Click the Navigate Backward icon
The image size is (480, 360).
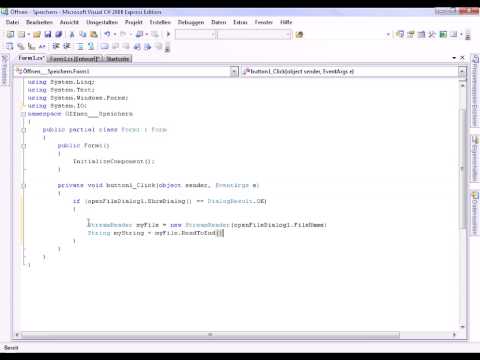click(x=140, y=34)
